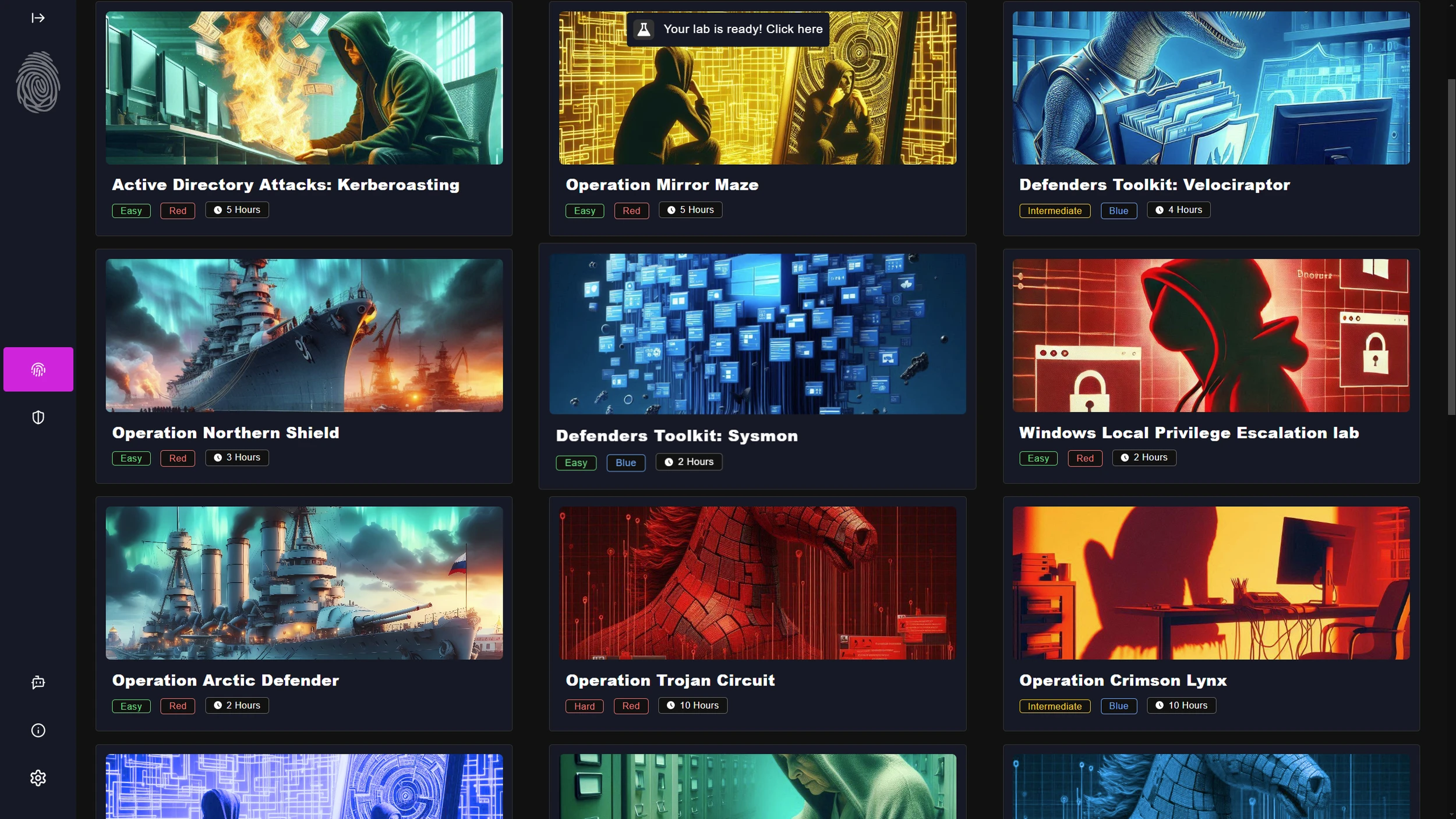The image size is (1456, 819).
Task: Click Hard tag on Operation Trojan Circuit
Action: point(584,706)
